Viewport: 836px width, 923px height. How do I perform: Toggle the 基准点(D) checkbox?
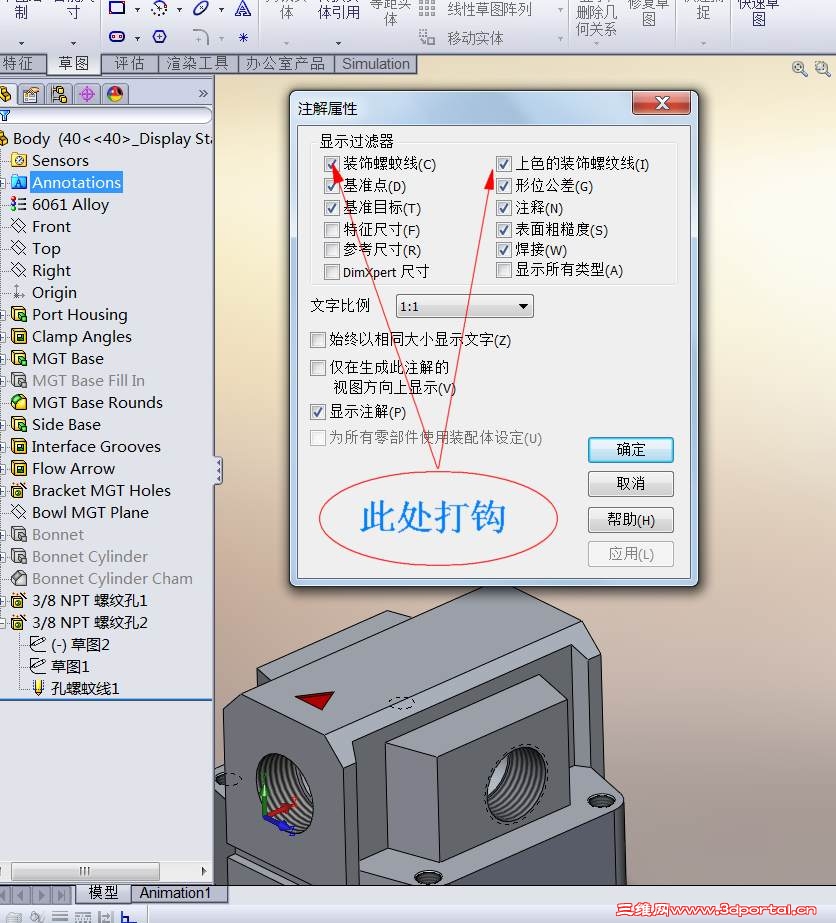click(332, 186)
